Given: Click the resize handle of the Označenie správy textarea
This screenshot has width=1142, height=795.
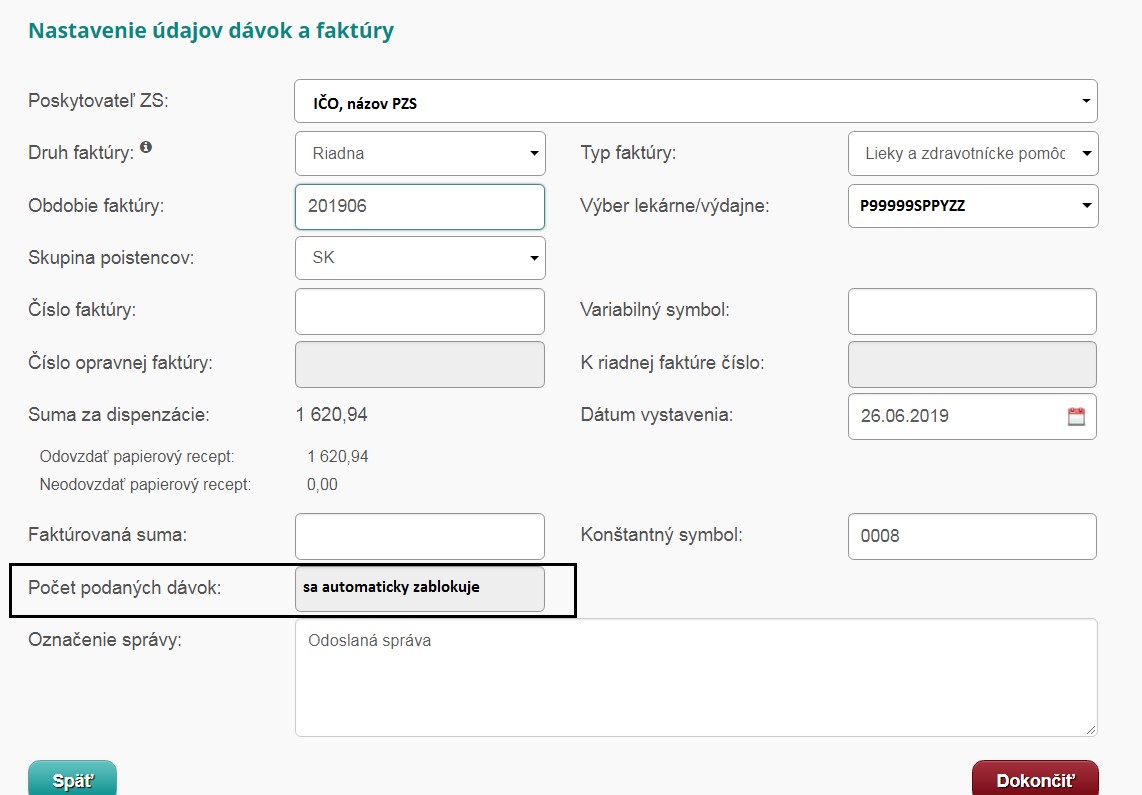Looking at the screenshot, I should coord(1091,730).
